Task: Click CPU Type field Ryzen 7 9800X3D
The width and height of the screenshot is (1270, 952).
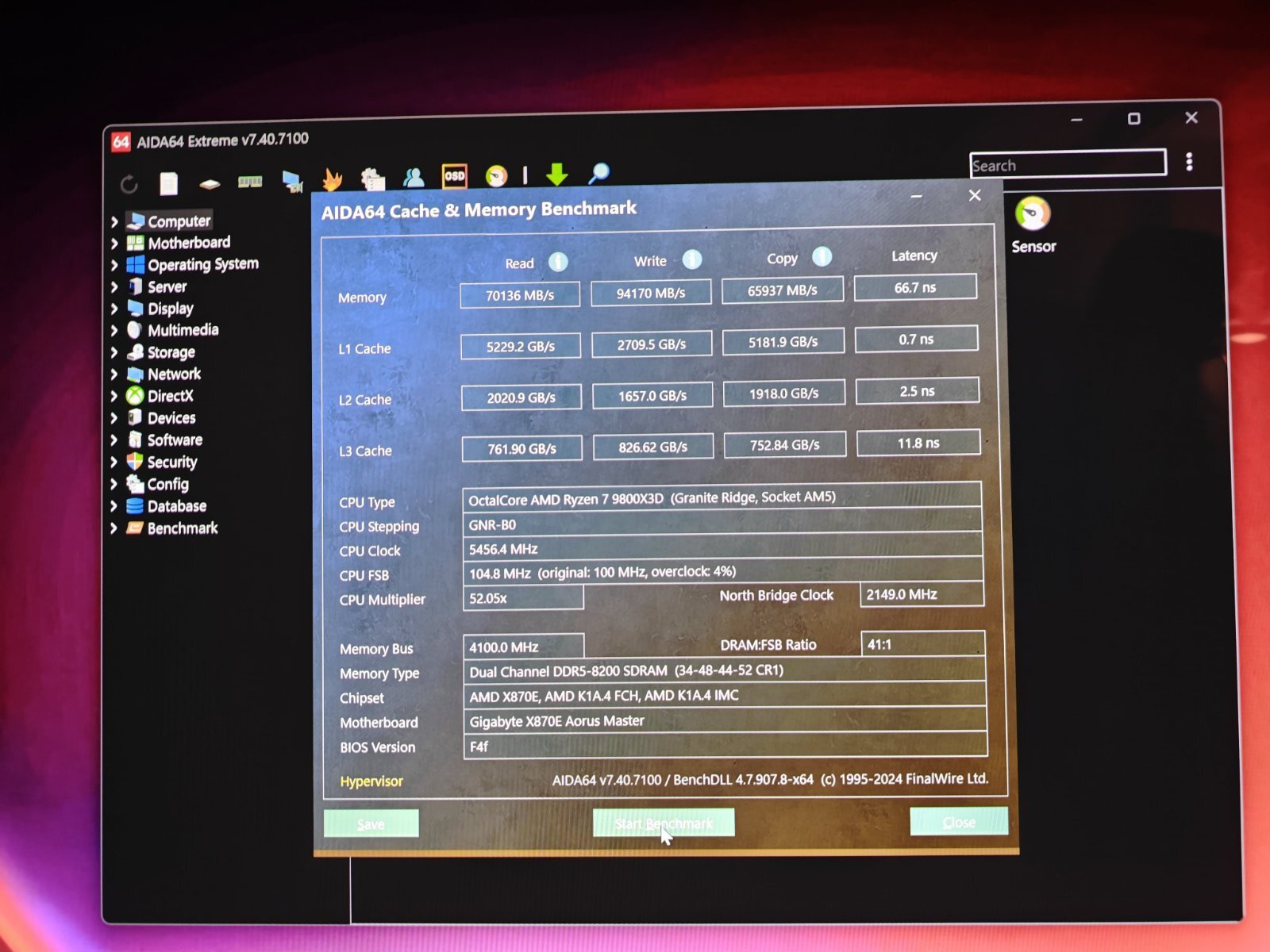Action: [x=722, y=497]
